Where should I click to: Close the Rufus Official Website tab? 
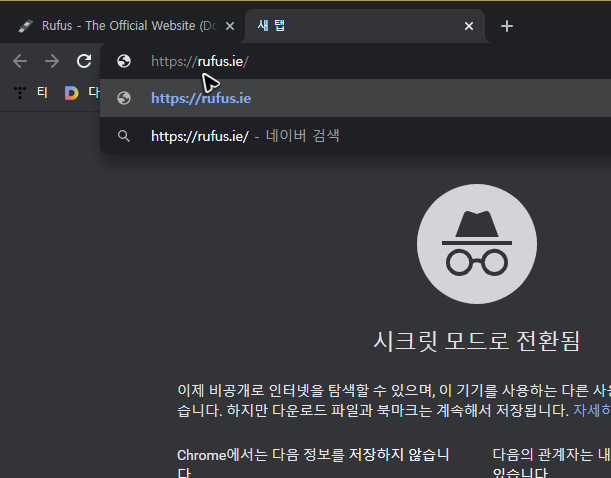230,26
